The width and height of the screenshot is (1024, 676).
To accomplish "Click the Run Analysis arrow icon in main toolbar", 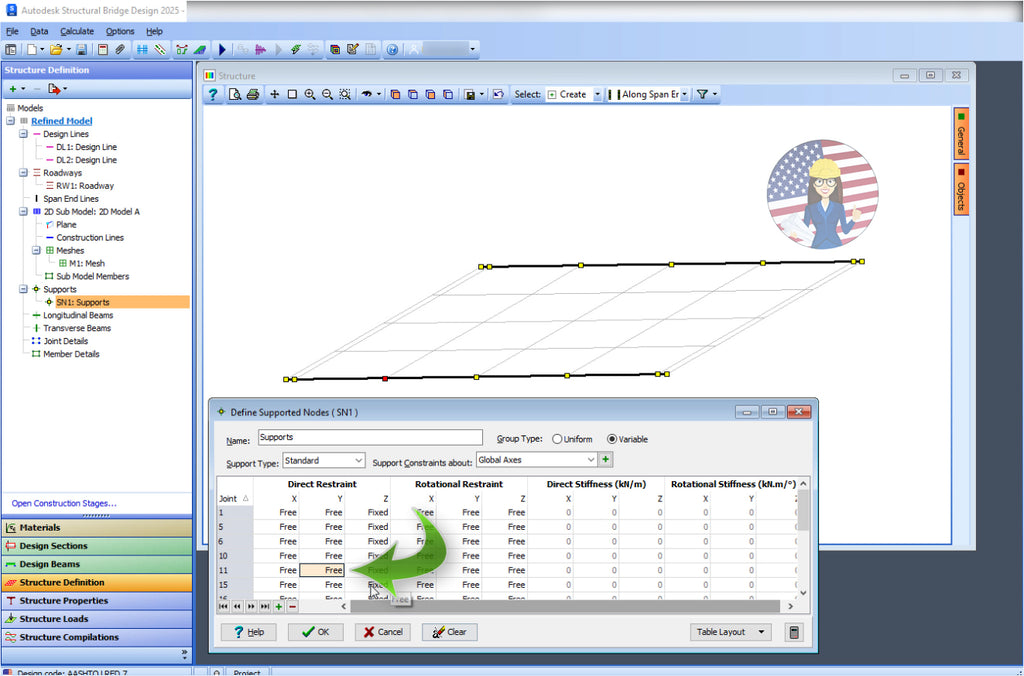I will click(223, 48).
